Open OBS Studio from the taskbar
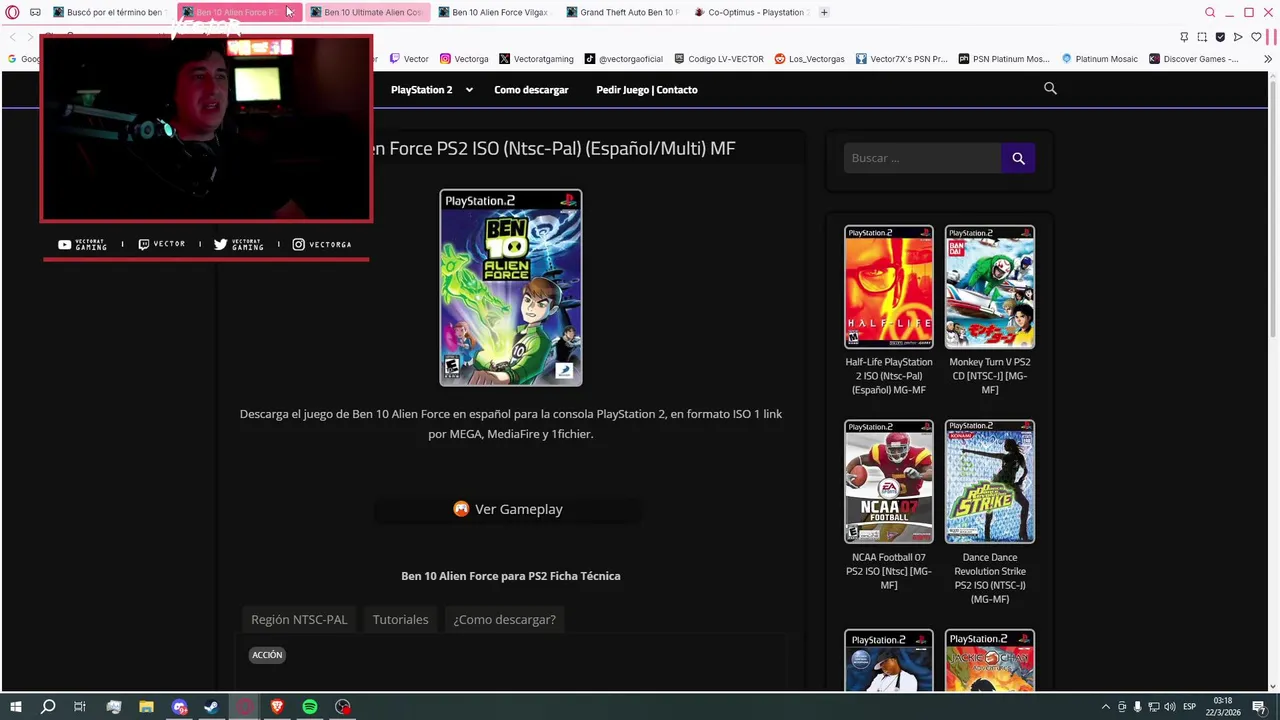 coord(343,707)
